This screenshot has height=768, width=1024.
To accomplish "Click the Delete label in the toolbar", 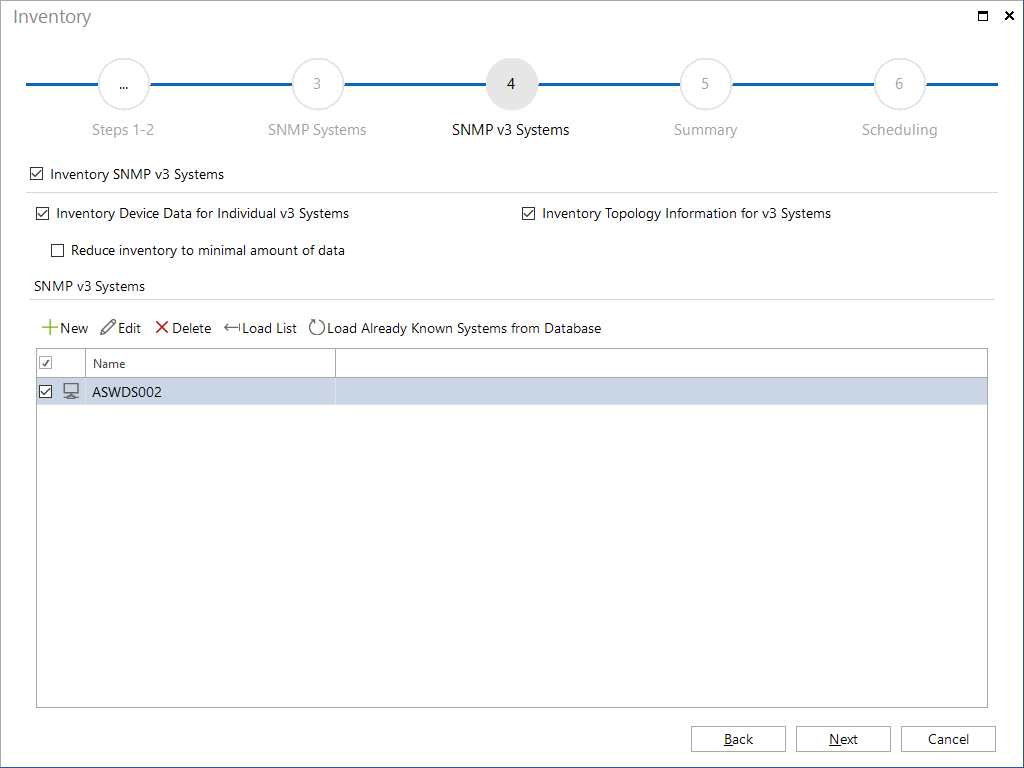I will click(191, 328).
